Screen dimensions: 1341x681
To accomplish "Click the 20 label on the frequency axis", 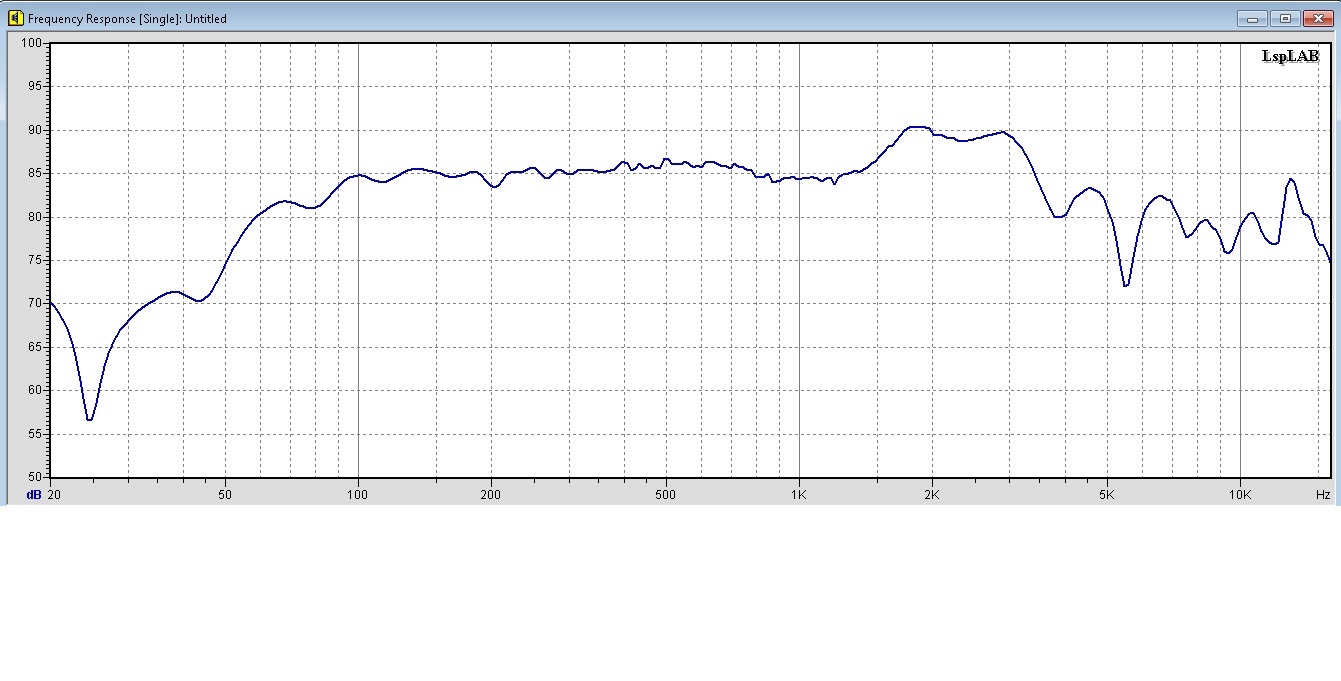I will pyautogui.click(x=54, y=495).
